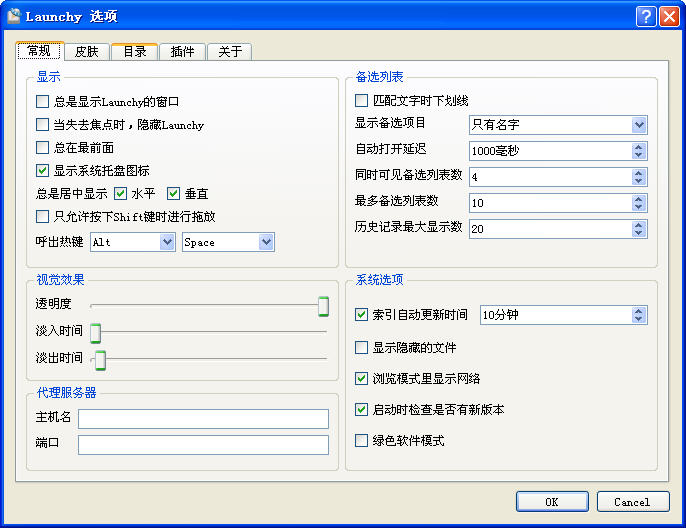Click the 淡入时间 slider handle

pyautogui.click(x=95, y=333)
